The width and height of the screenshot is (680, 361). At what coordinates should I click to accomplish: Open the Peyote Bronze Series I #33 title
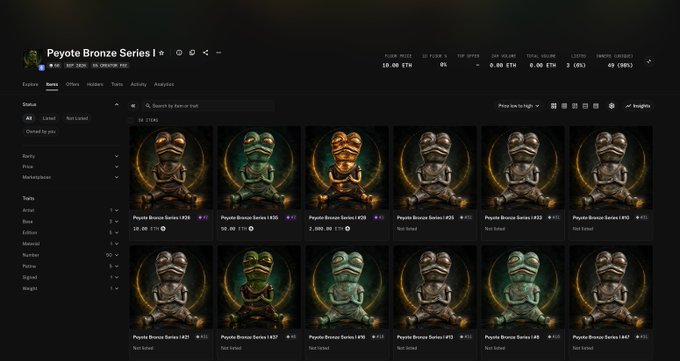[x=513, y=218]
